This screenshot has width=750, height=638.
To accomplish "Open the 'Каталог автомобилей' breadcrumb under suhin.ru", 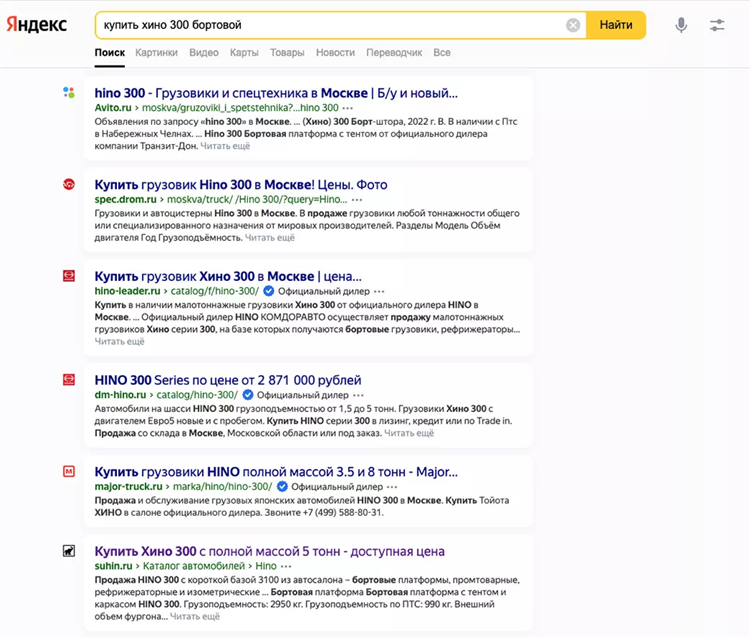I will coord(194,566).
